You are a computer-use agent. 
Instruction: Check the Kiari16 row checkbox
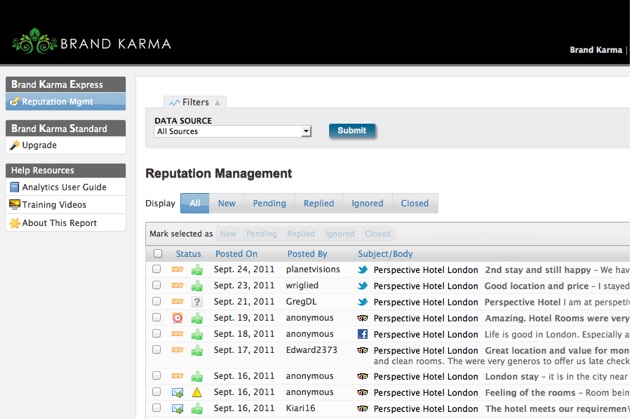[156, 408]
